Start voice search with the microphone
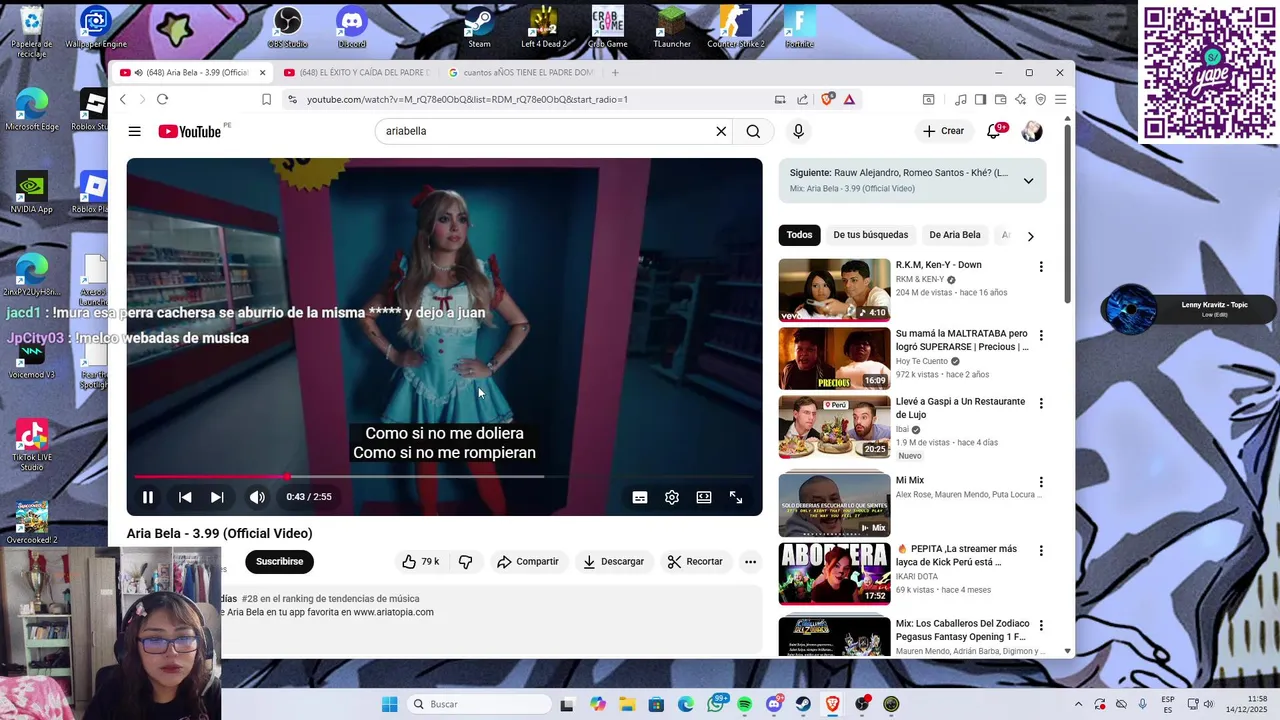Screen dimensions: 1280x720 [798, 131]
